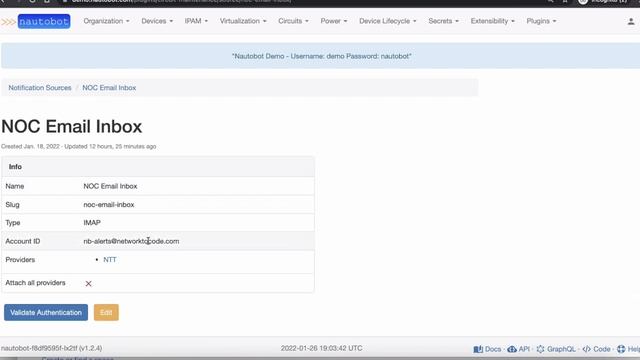Open the GraphQL link text in footer
640x360 pixels.
point(561,349)
